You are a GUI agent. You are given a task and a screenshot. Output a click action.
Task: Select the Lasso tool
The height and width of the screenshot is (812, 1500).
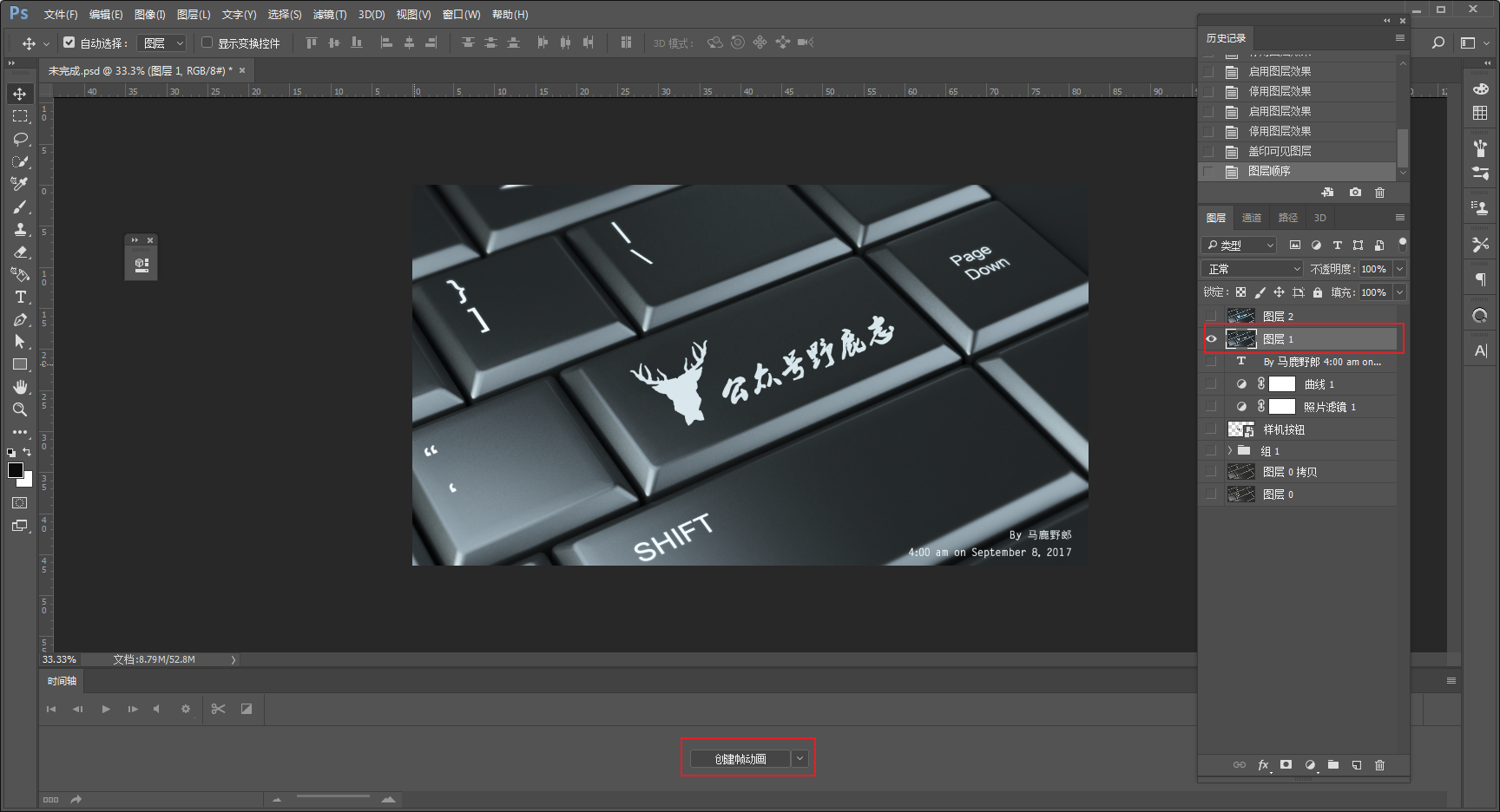(20, 139)
